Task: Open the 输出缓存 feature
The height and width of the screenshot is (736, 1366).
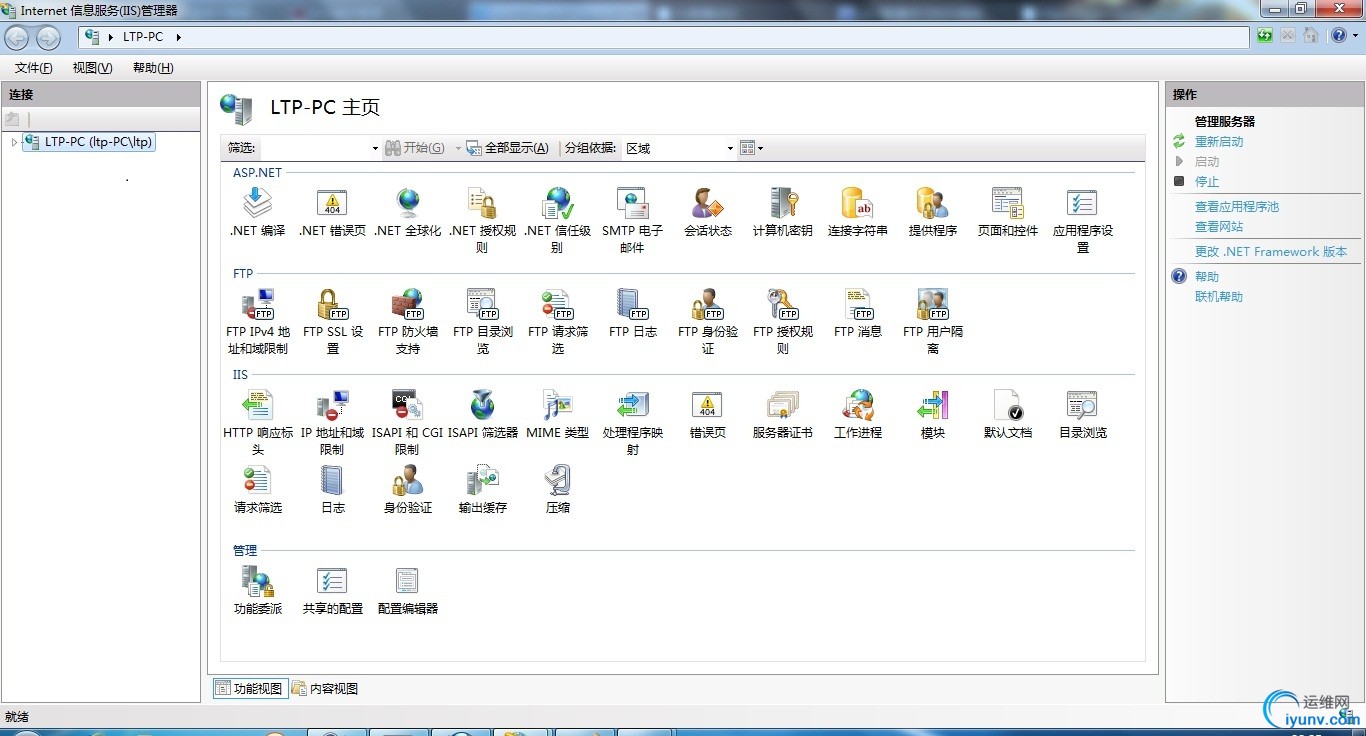Action: [482, 490]
